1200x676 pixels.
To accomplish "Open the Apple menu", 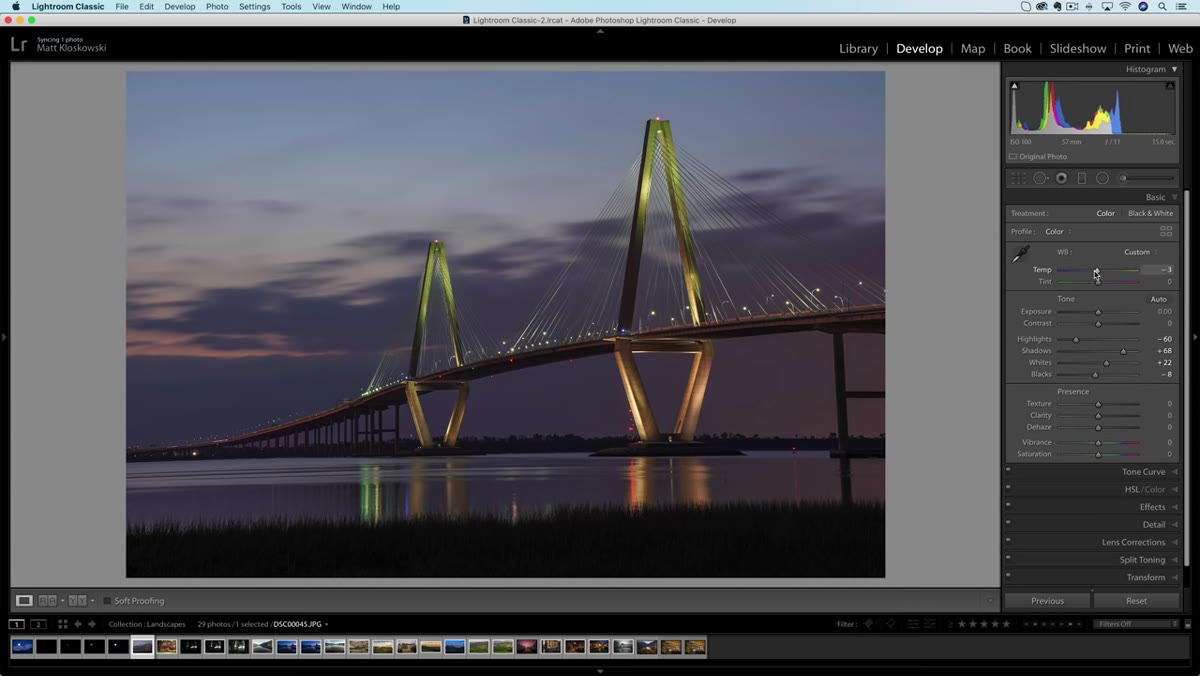I will click(15, 7).
